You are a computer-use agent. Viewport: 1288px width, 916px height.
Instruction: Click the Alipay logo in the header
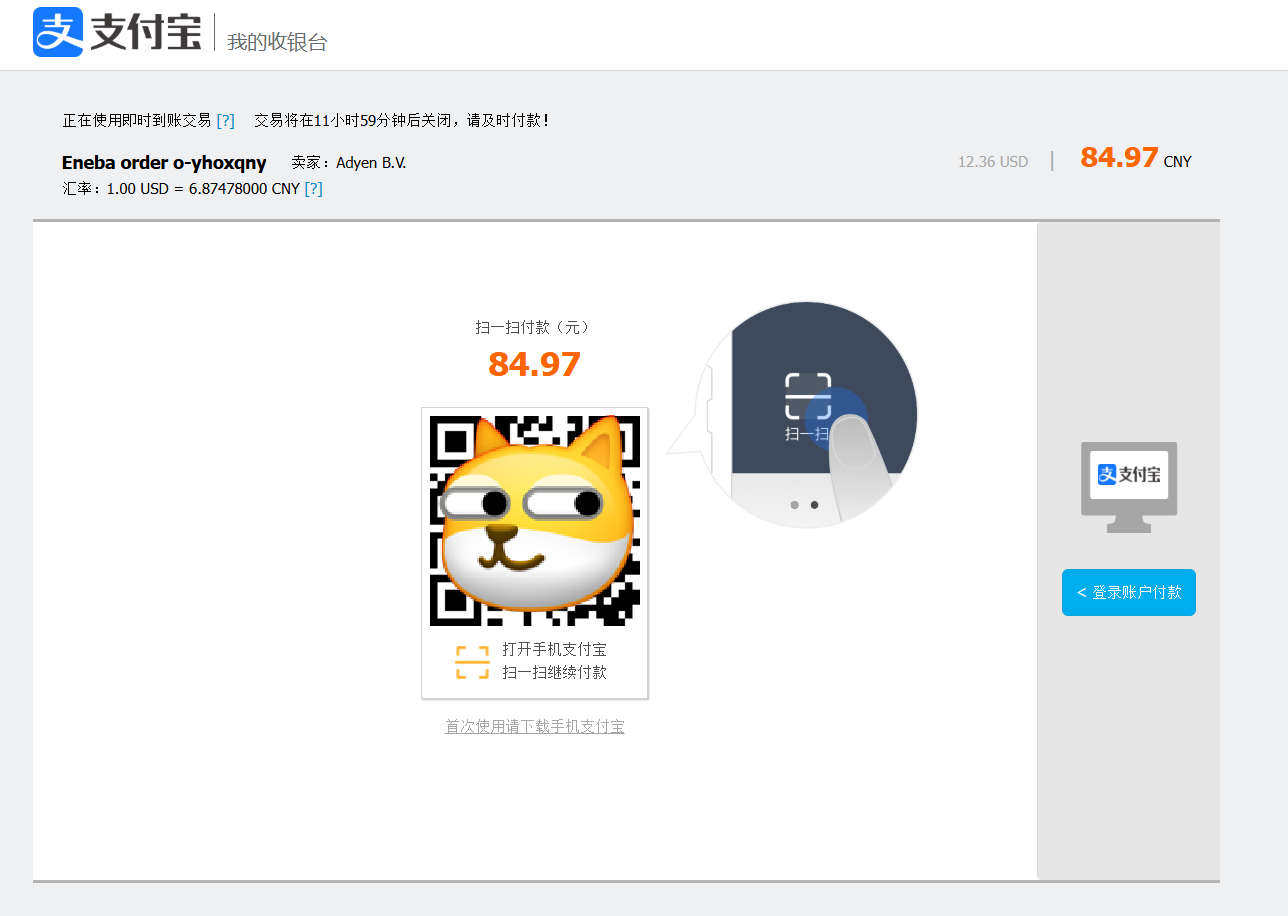[118, 32]
